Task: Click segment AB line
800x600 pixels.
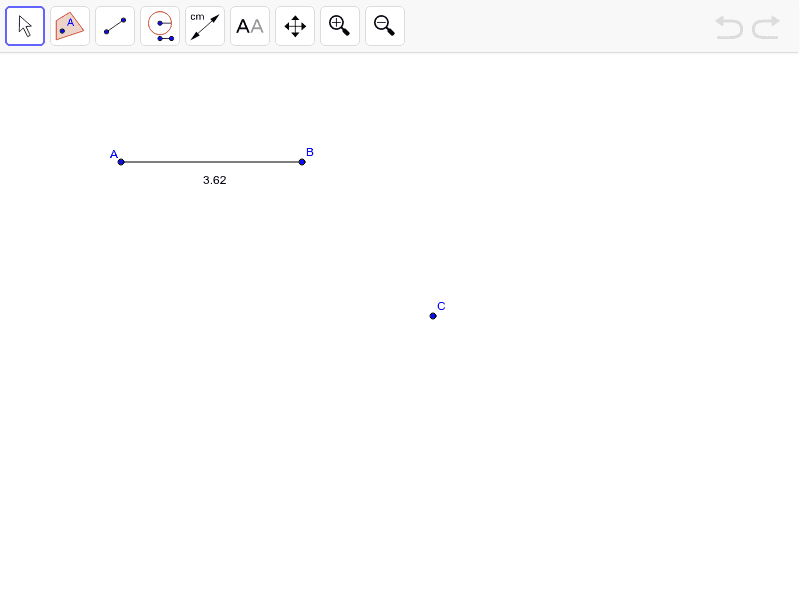Action: 211,162
